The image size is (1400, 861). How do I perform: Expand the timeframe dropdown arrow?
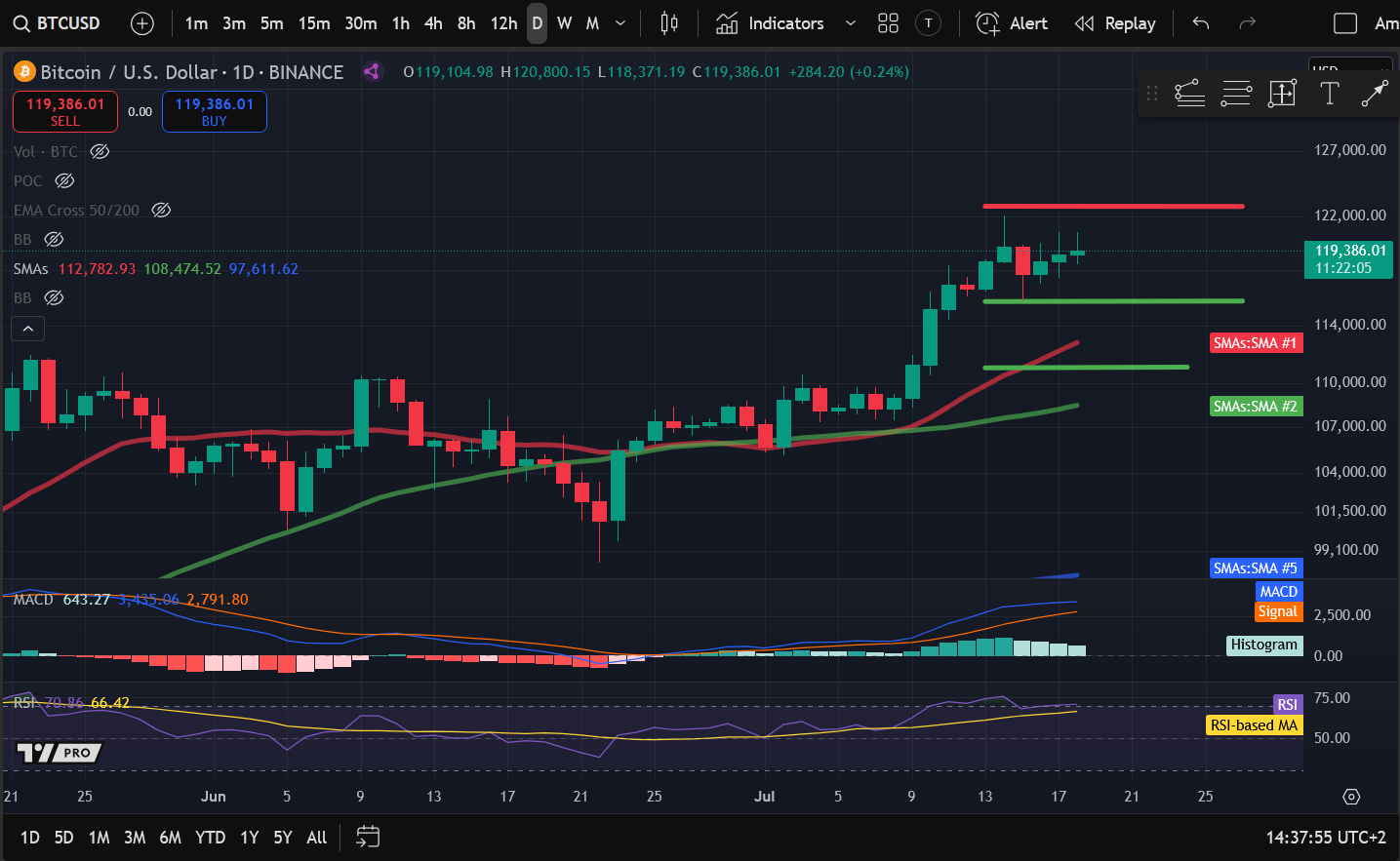(620, 23)
